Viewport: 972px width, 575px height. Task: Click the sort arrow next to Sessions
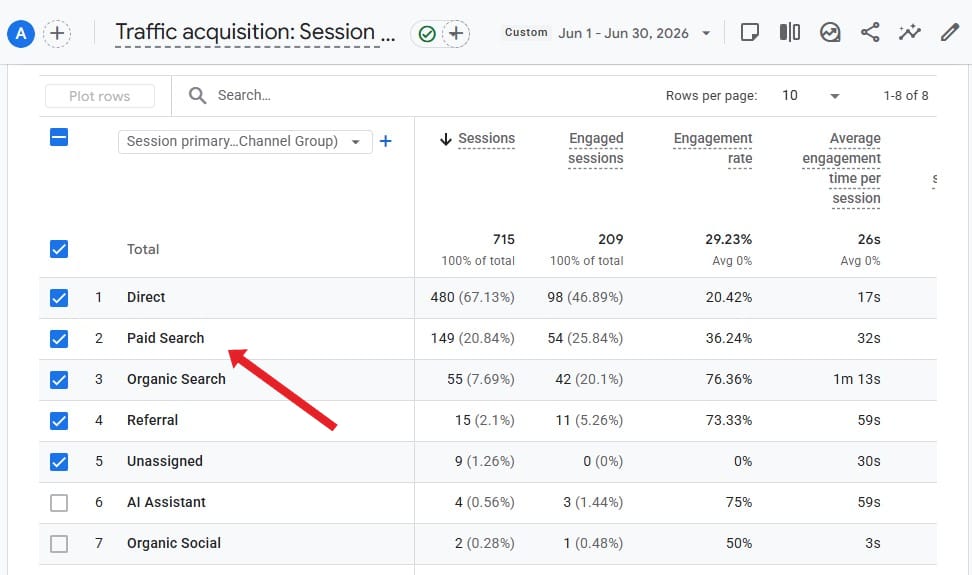click(446, 139)
